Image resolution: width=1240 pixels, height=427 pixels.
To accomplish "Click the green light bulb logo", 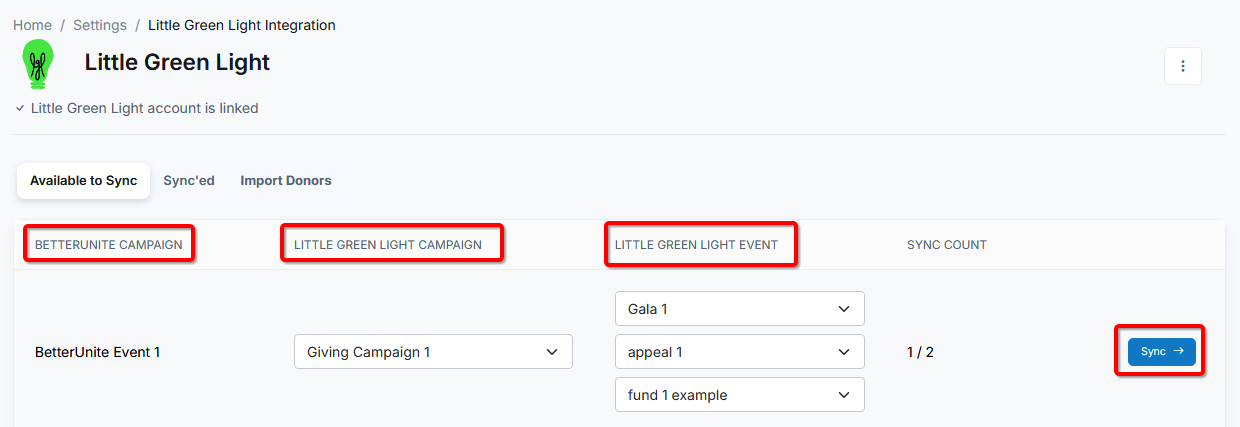I will pyautogui.click(x=39, y=64).
